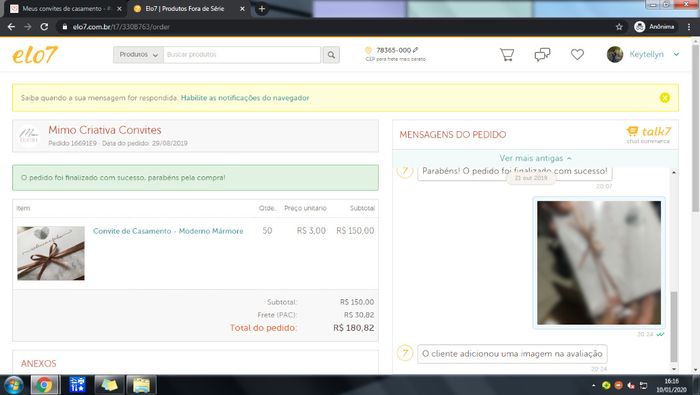700x395 pixels.
Task: Click the O cliente adicionou uma imagem message
Action: click(512, 353)
